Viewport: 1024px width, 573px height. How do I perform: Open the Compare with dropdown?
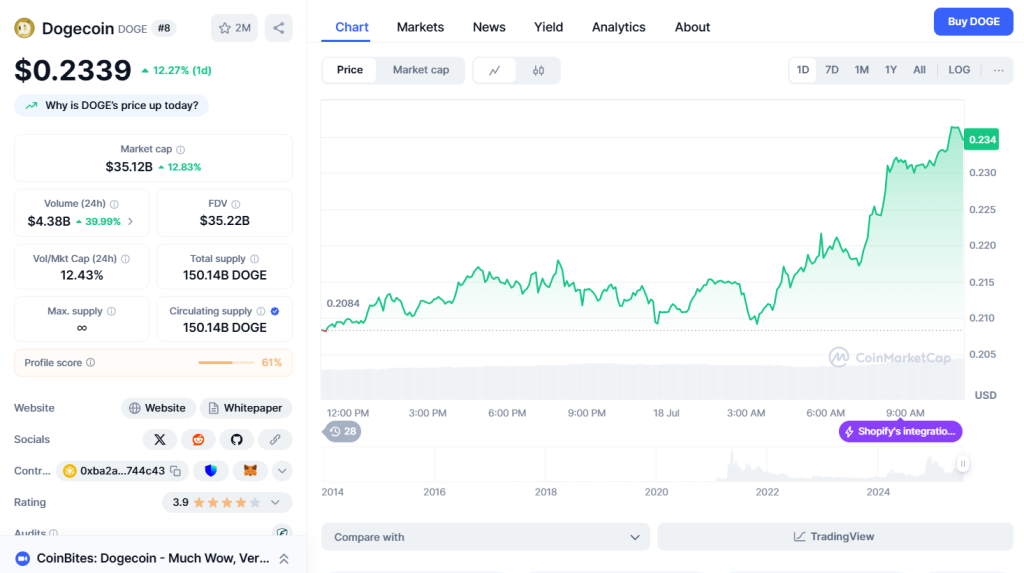[485, 537]
